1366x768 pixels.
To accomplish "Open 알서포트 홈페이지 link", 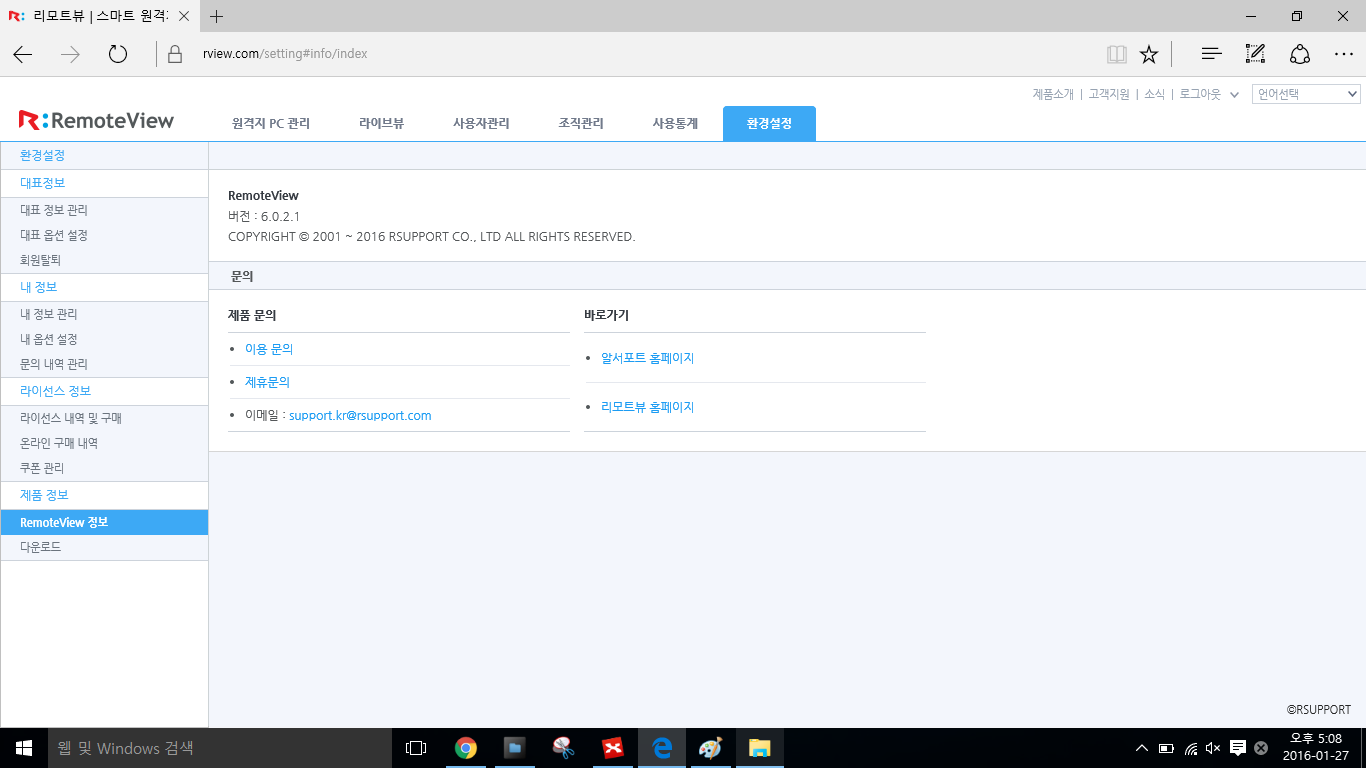I will pos(647,358).
